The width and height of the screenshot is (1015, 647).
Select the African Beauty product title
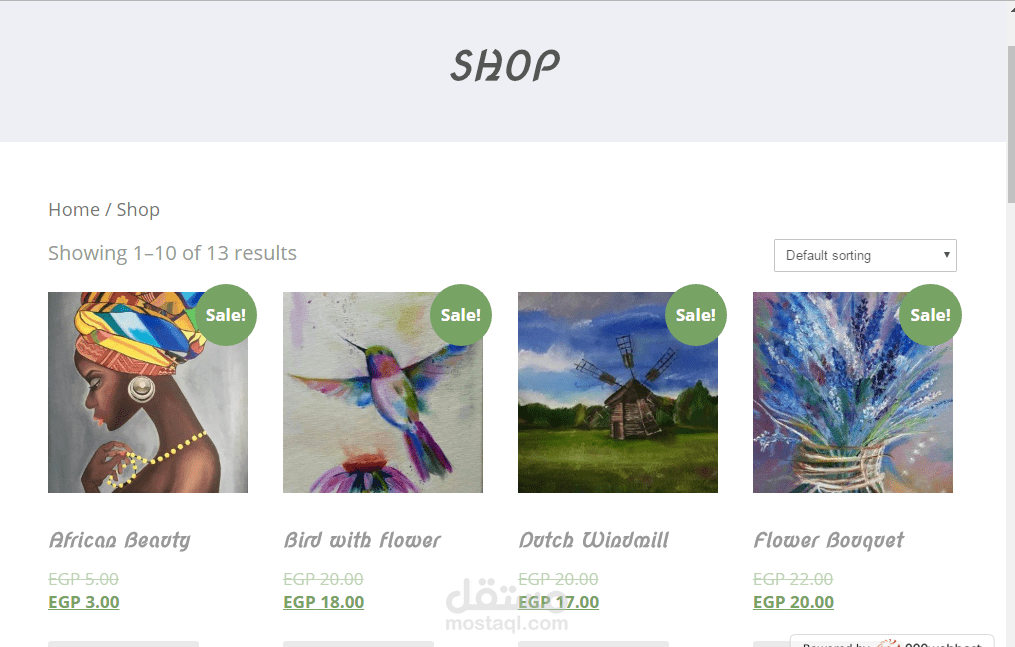pos(120,540)
